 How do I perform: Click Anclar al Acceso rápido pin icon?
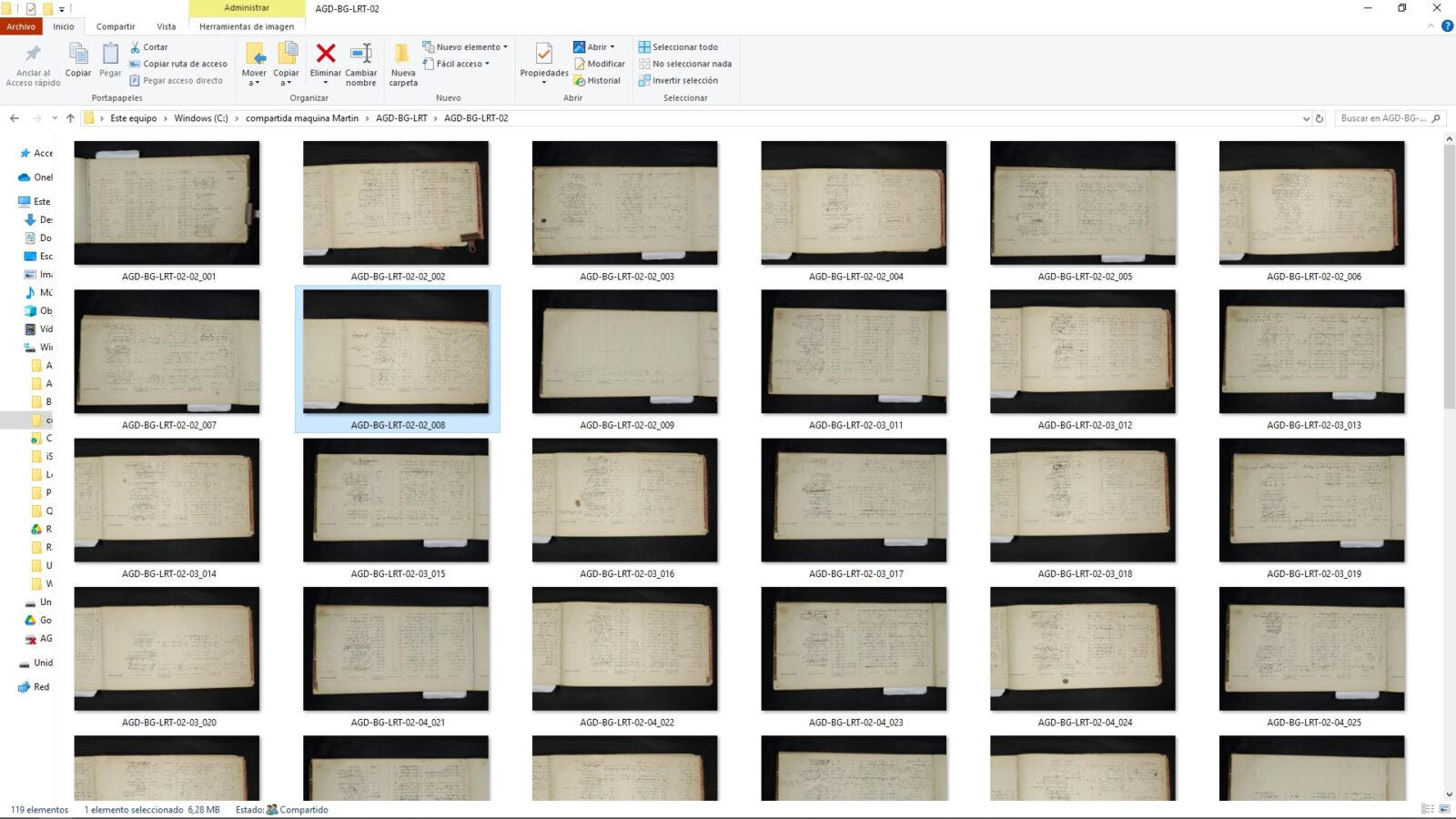click(x=33, y=55)
